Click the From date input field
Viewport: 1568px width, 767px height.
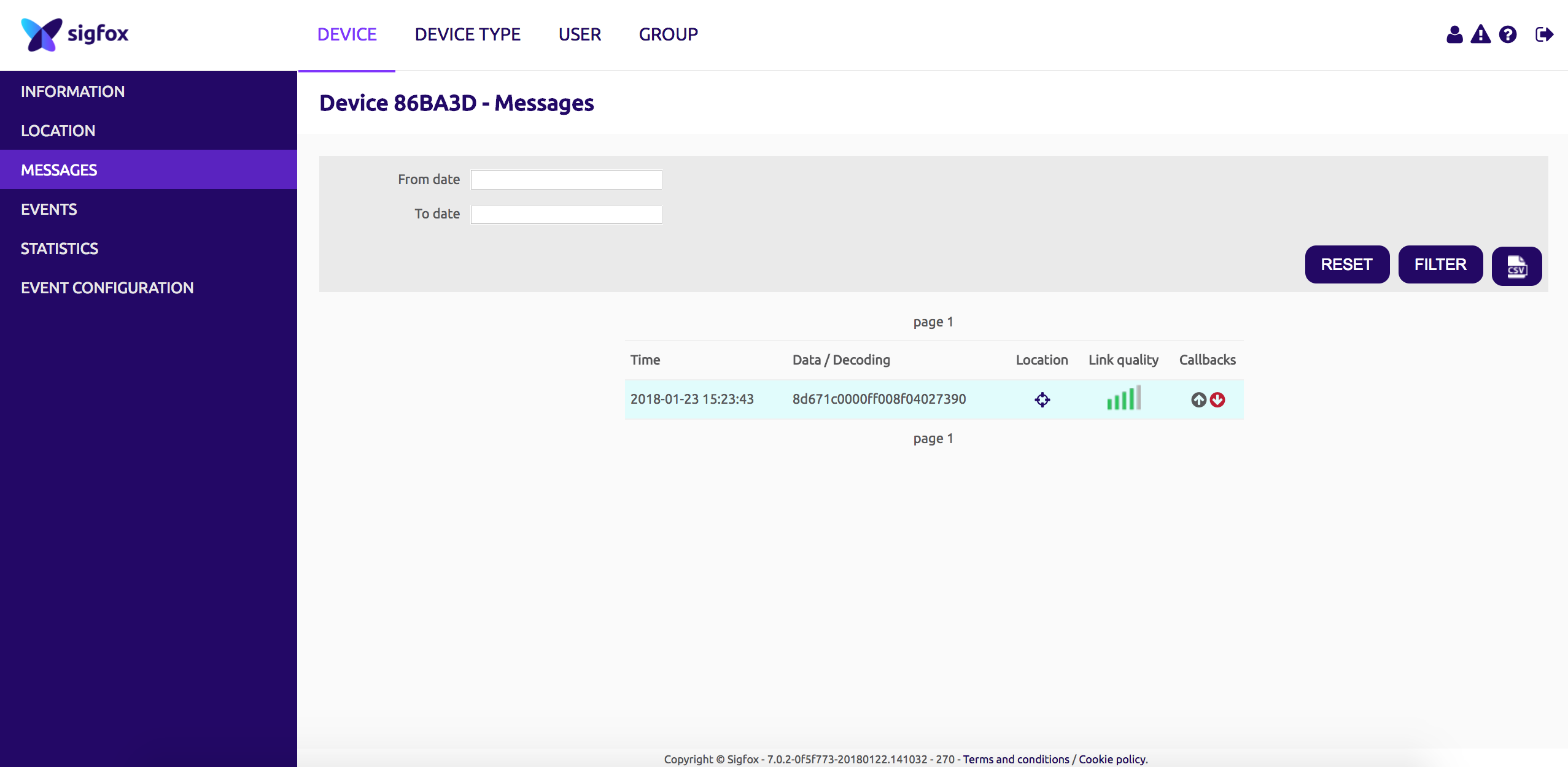[x=568, y=180]
